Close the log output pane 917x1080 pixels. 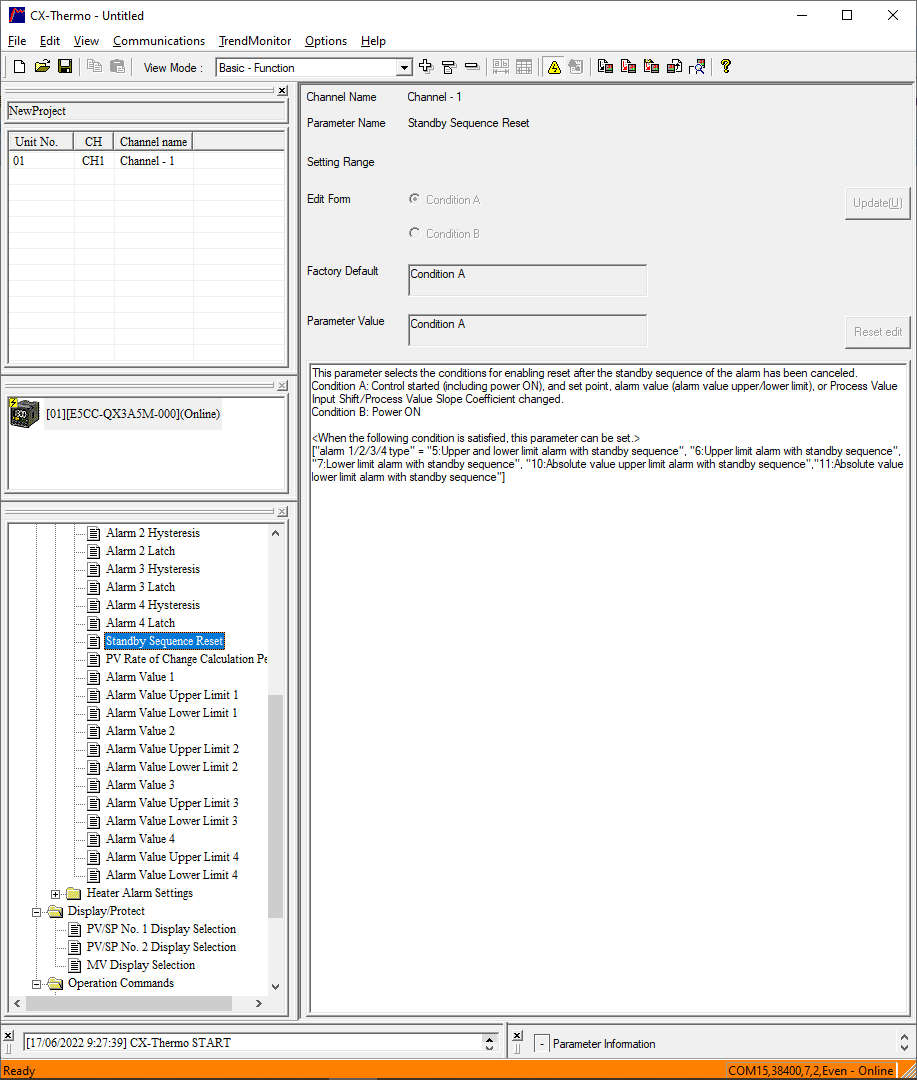[8, 1035]
